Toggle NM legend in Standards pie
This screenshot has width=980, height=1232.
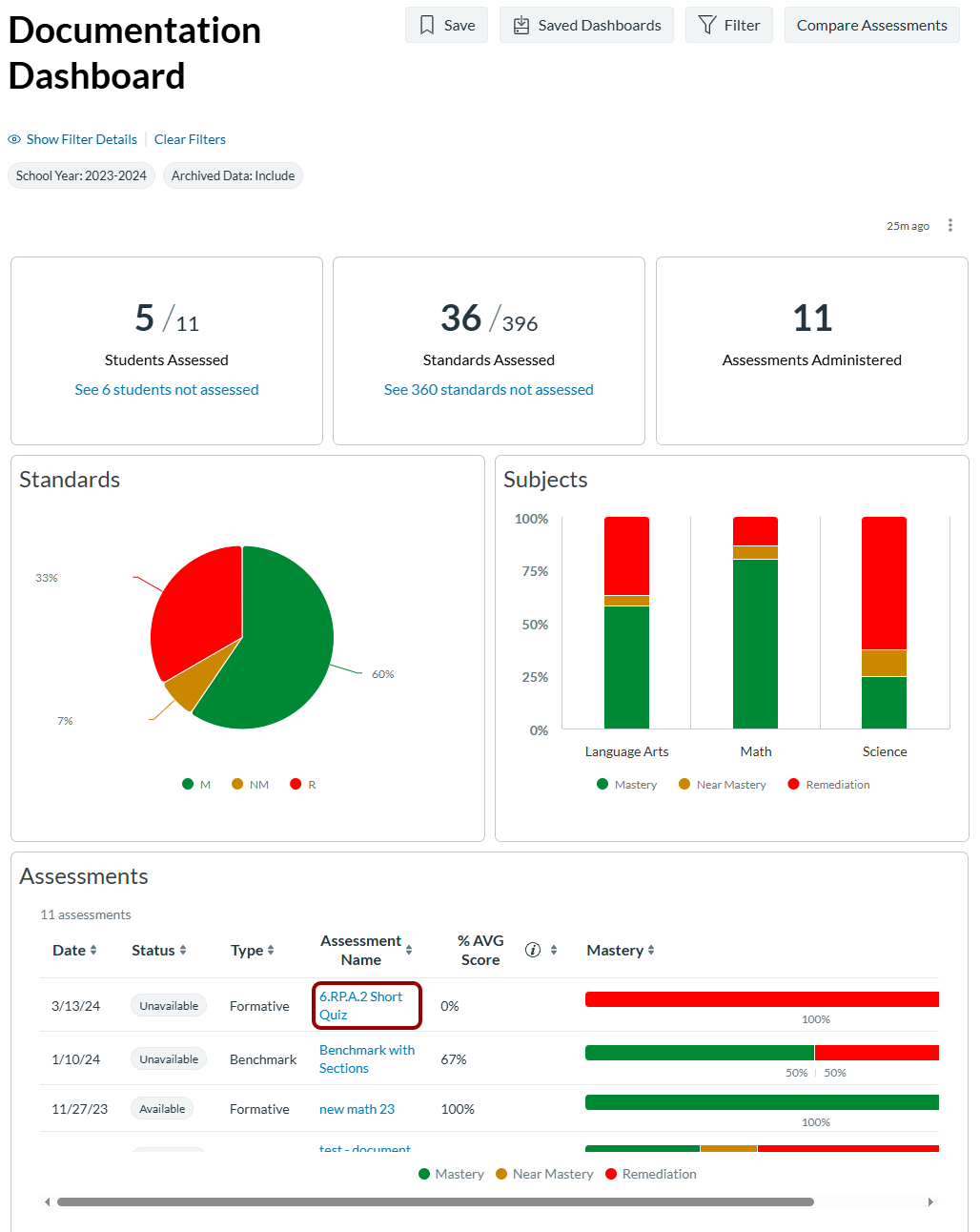[x=250, y=785]
